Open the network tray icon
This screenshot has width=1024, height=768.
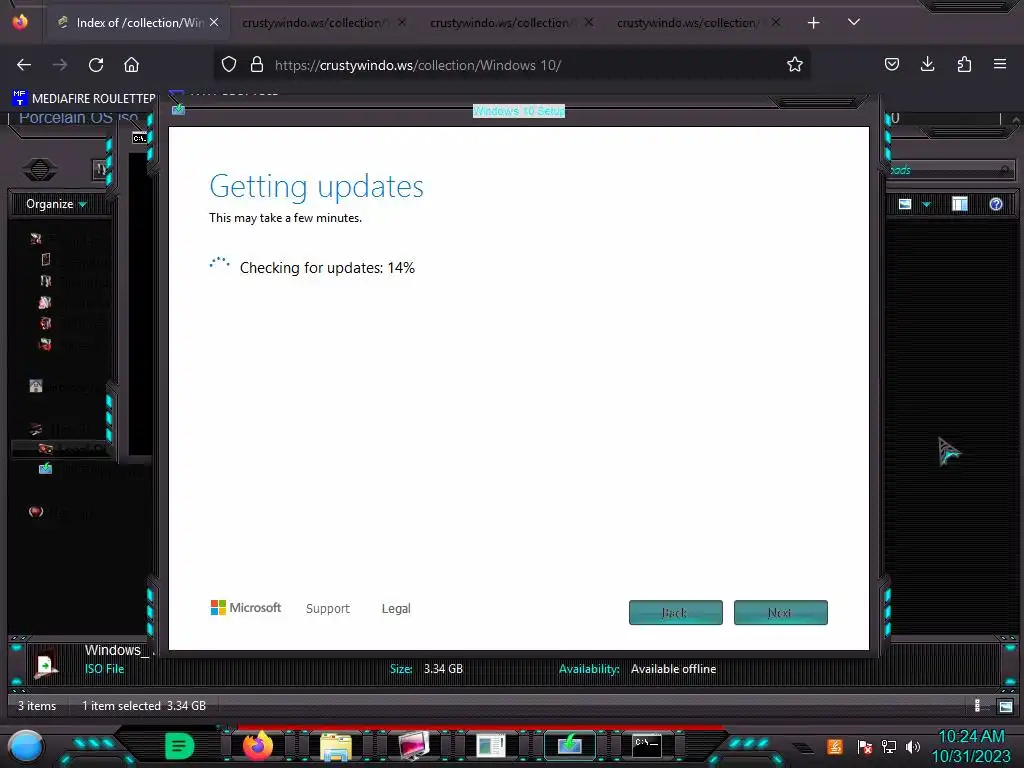pyautogui.click(x=889, y=746)
